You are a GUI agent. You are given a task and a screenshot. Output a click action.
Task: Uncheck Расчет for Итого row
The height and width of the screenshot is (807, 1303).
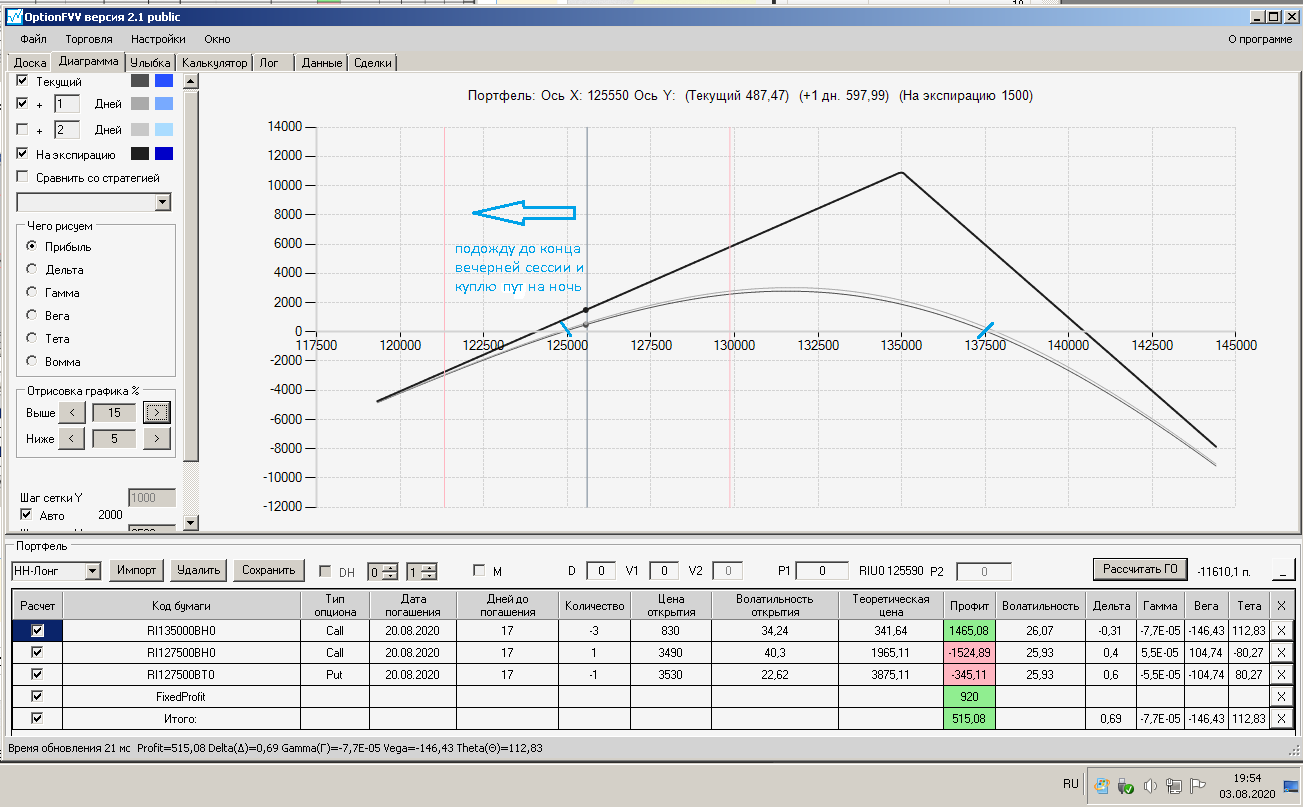coord(38,719)
